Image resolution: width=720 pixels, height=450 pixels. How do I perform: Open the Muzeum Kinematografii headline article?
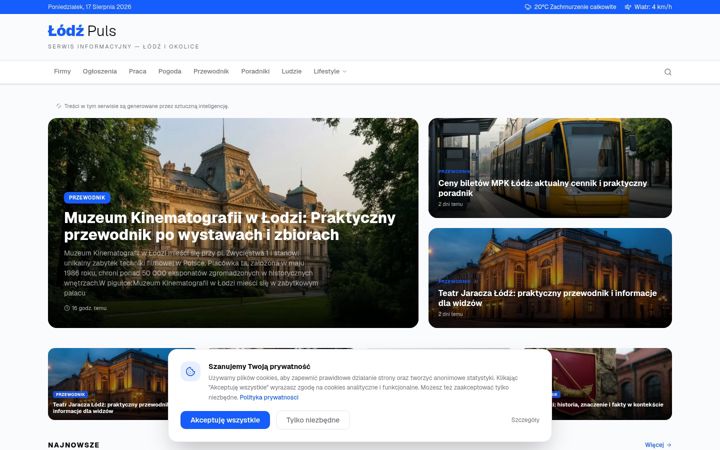click(230, 226)
